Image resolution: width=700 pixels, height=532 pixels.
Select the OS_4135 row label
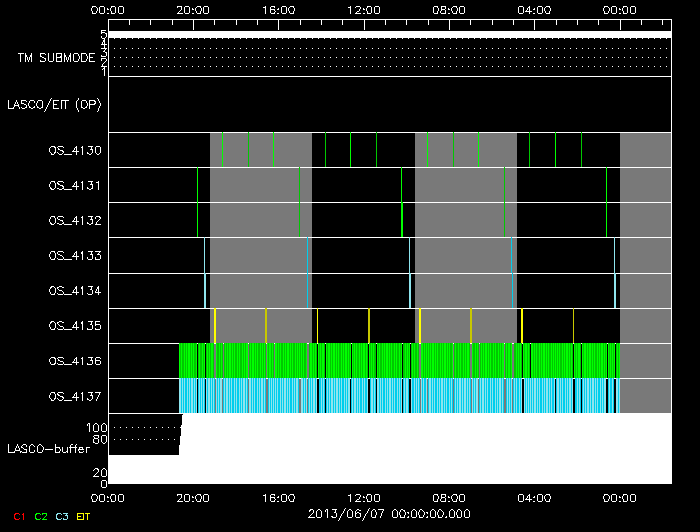click(75, 326)
